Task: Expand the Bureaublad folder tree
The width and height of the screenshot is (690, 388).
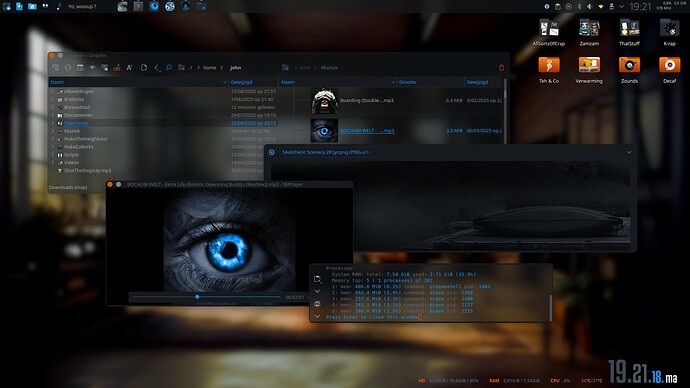Action: point(53,107)
